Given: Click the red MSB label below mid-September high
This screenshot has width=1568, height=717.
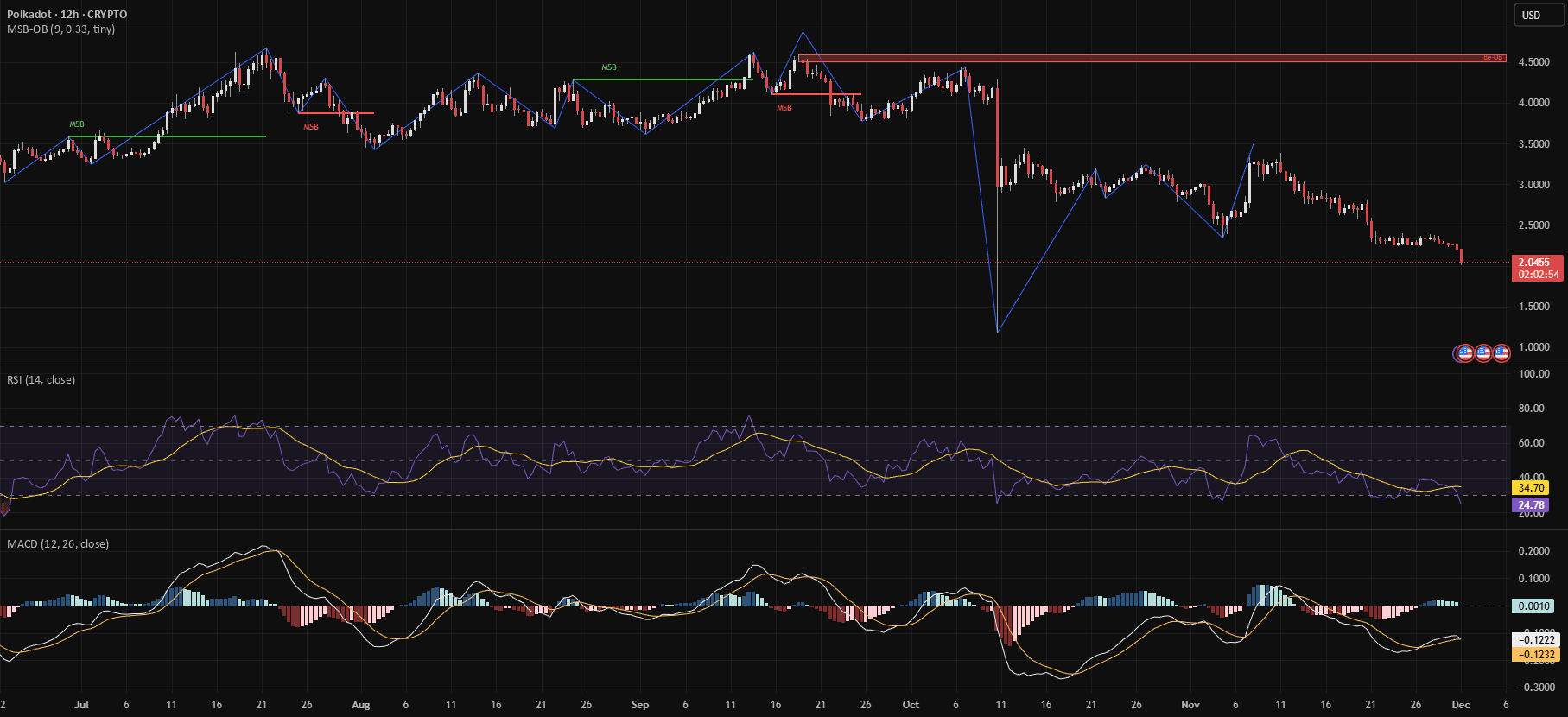Looking at the screenshot, I should [x=784, y=108].
